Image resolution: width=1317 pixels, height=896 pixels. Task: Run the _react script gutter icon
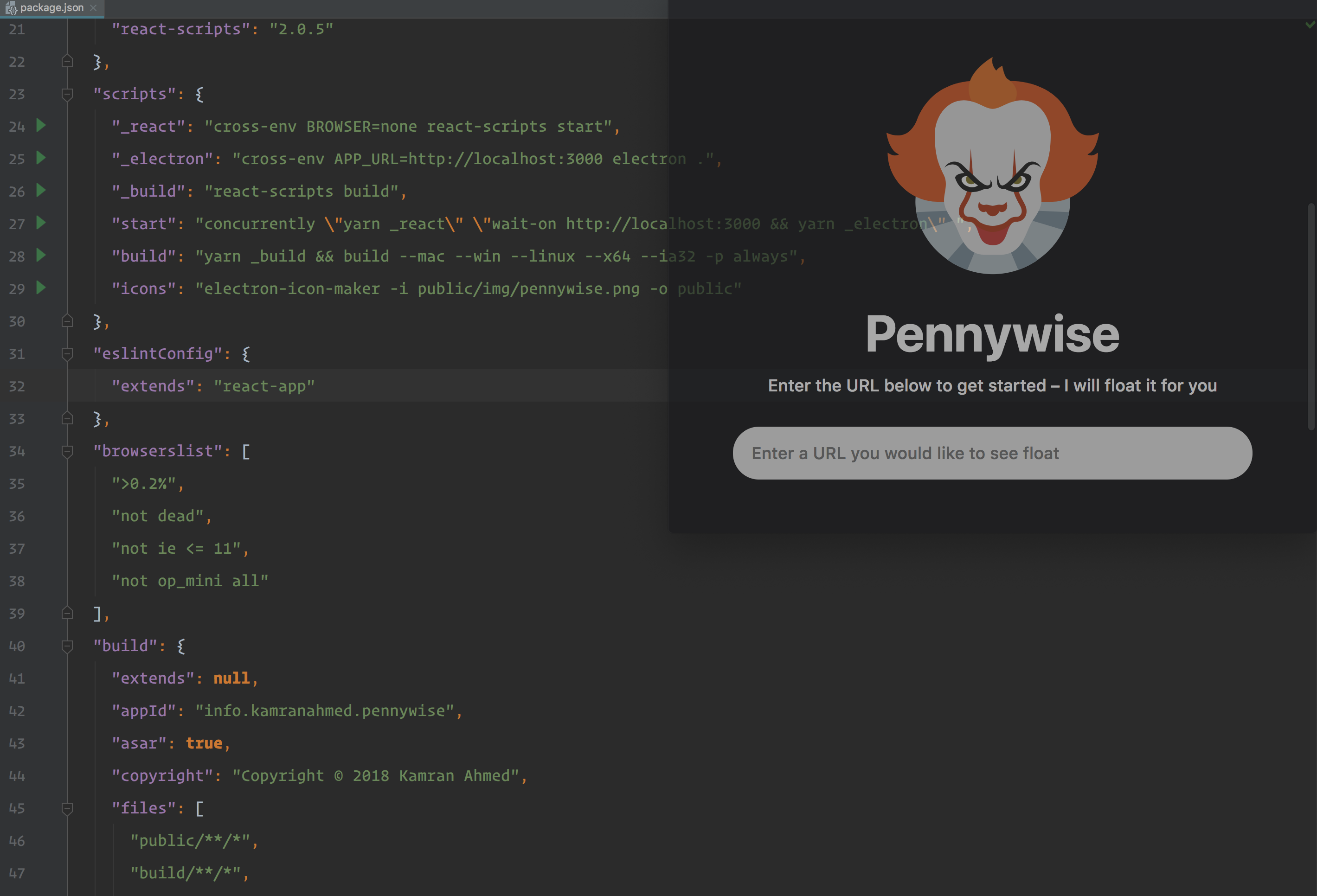point(41,125)
